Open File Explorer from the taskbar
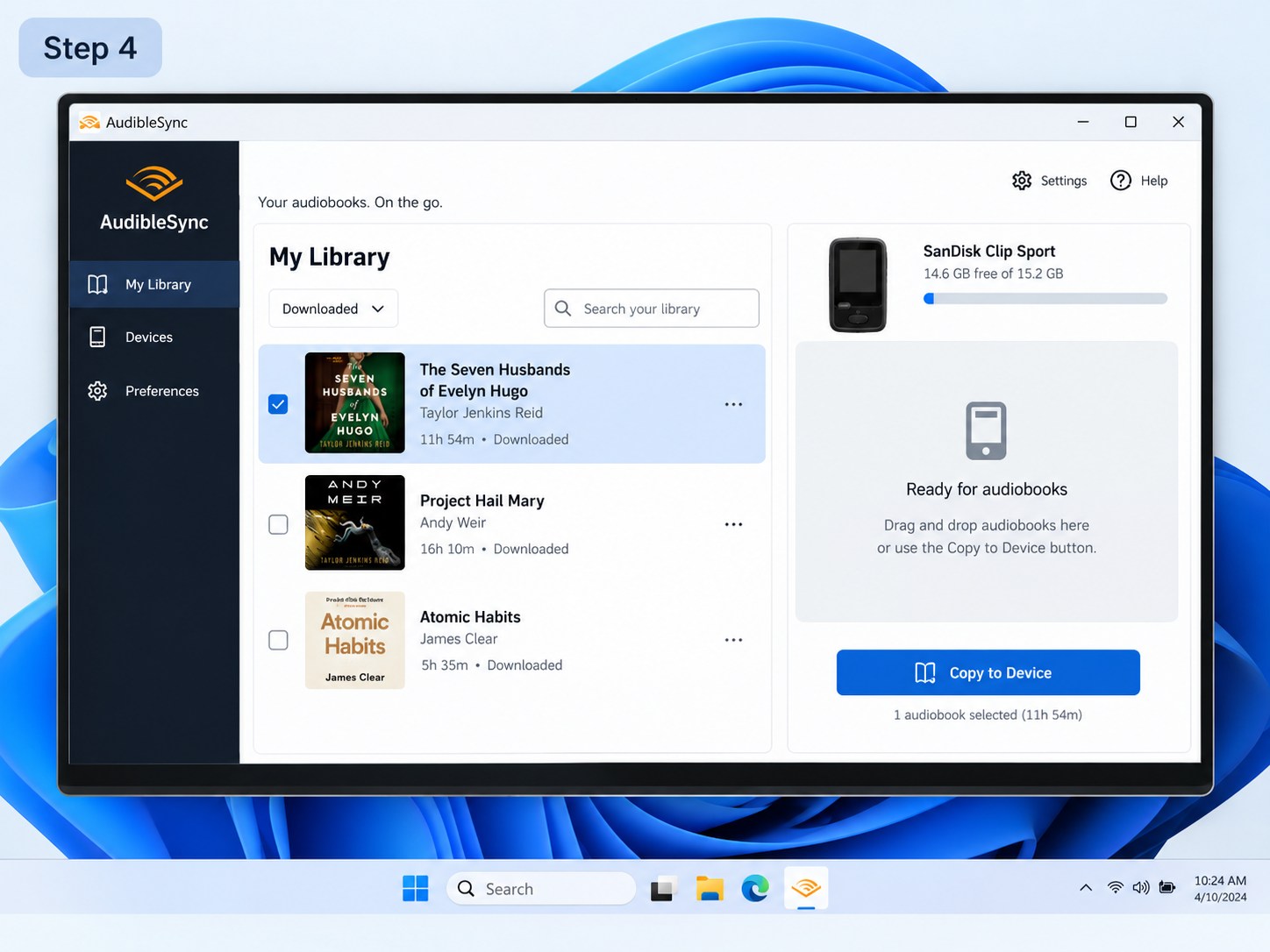The image size is (1270, 952). 710,888
